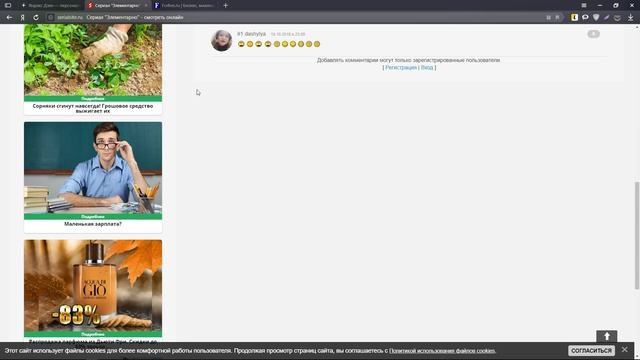Open the teacher ad green "Подробнее" bar
Image resolution: width=640 pixels, height=360 pixels.
[x=93, y=216]
